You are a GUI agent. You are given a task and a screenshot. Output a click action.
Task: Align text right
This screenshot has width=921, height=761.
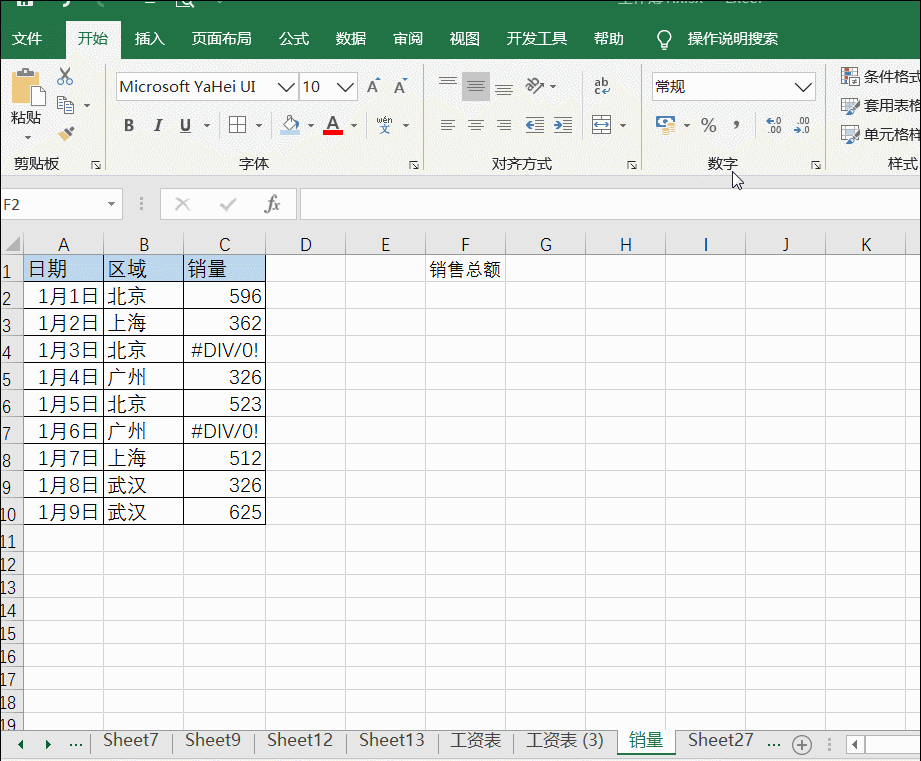(x=504, y=124)
